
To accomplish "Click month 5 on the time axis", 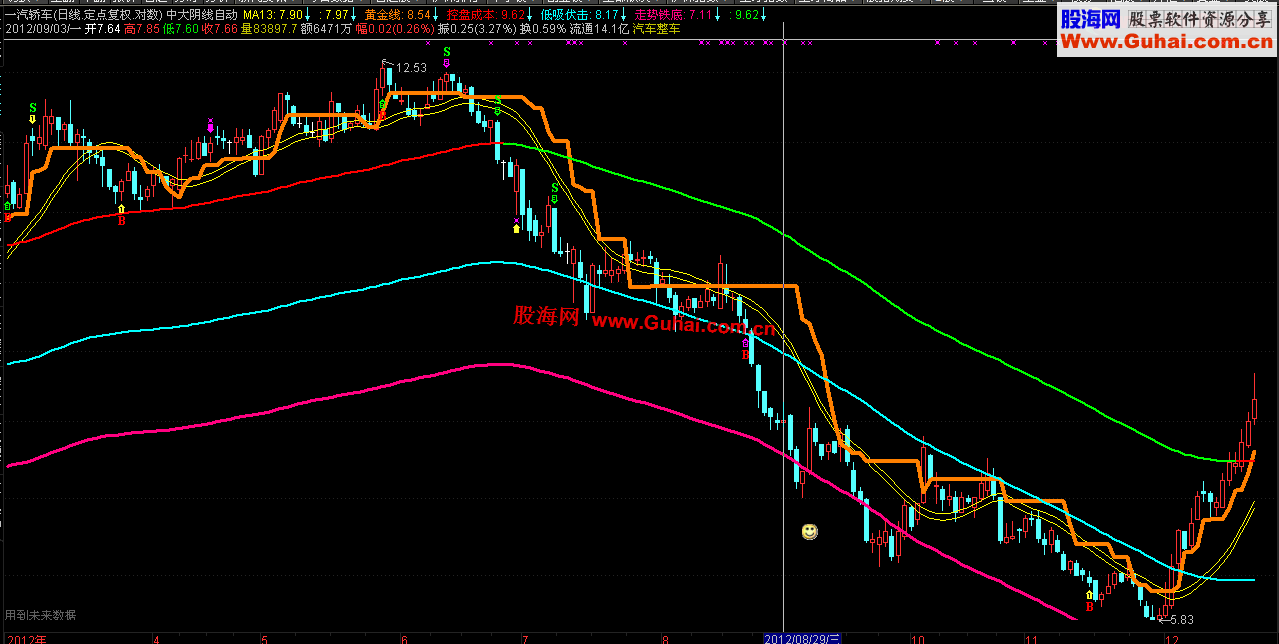I will pyautogui.click(x=264, y=638).
